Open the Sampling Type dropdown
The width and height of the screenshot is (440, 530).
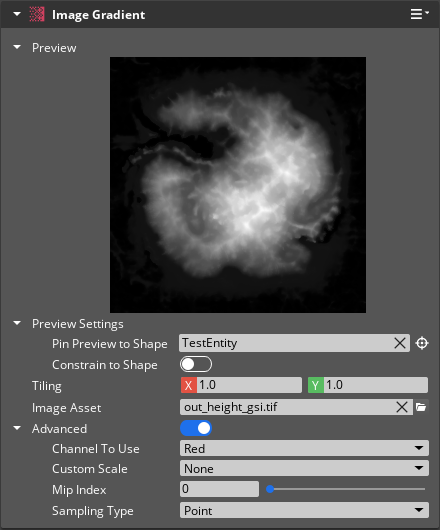point(304,510)
